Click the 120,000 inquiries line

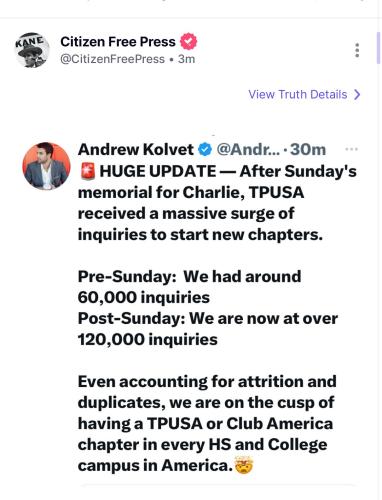(148, 340)
